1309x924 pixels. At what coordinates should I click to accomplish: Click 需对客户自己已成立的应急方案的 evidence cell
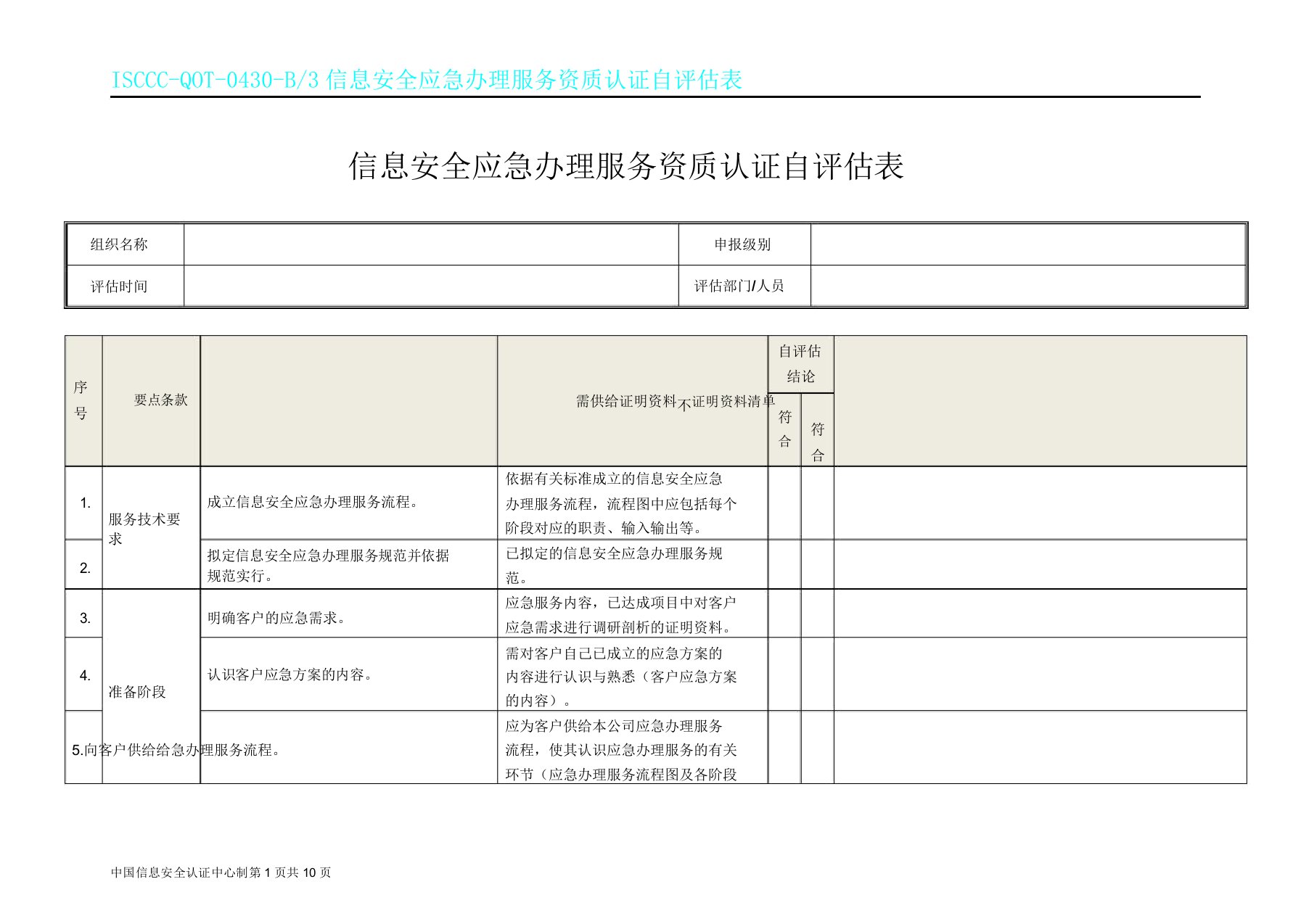633,675
